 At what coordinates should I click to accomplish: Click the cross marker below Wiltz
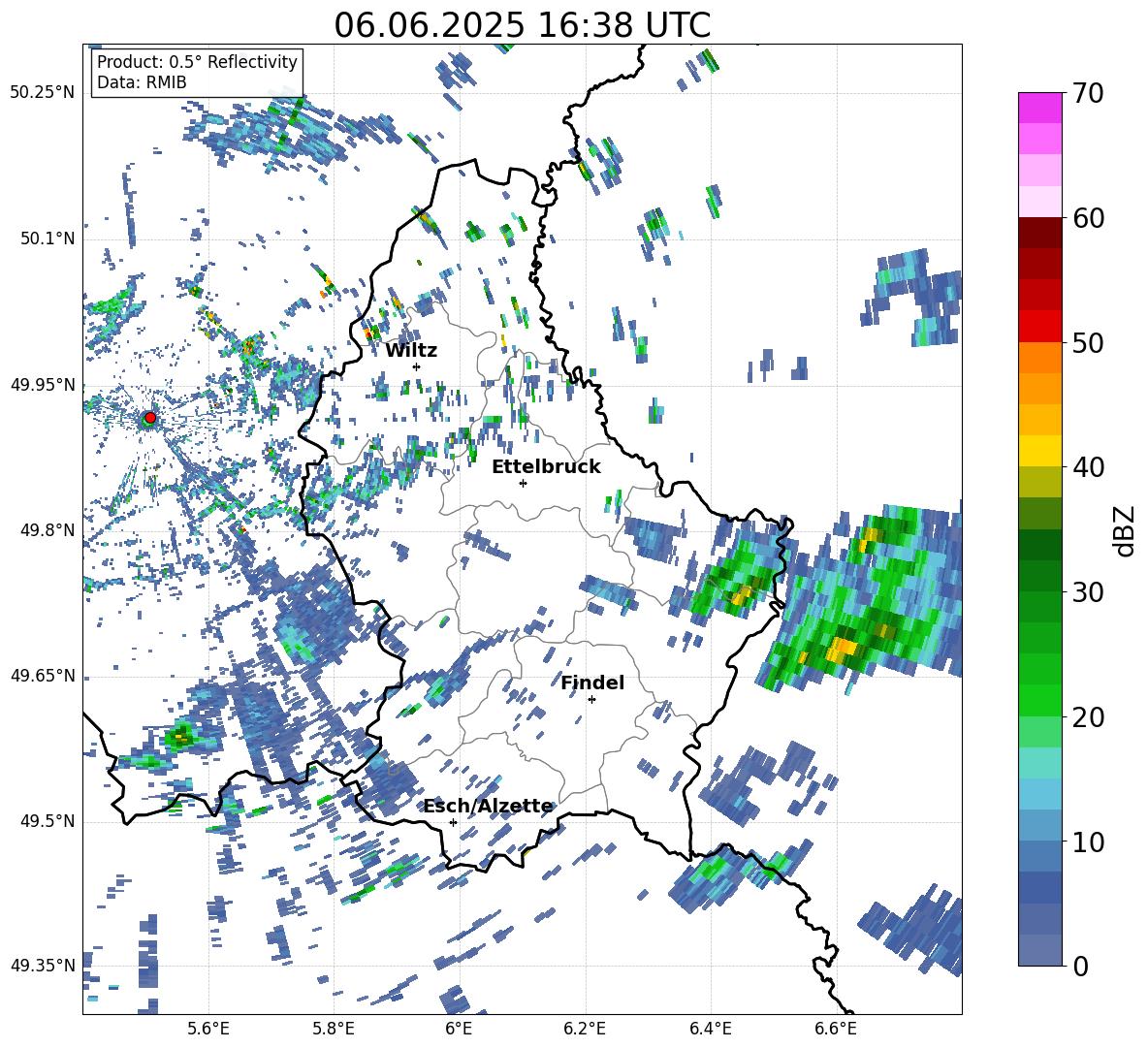point(417,366)
